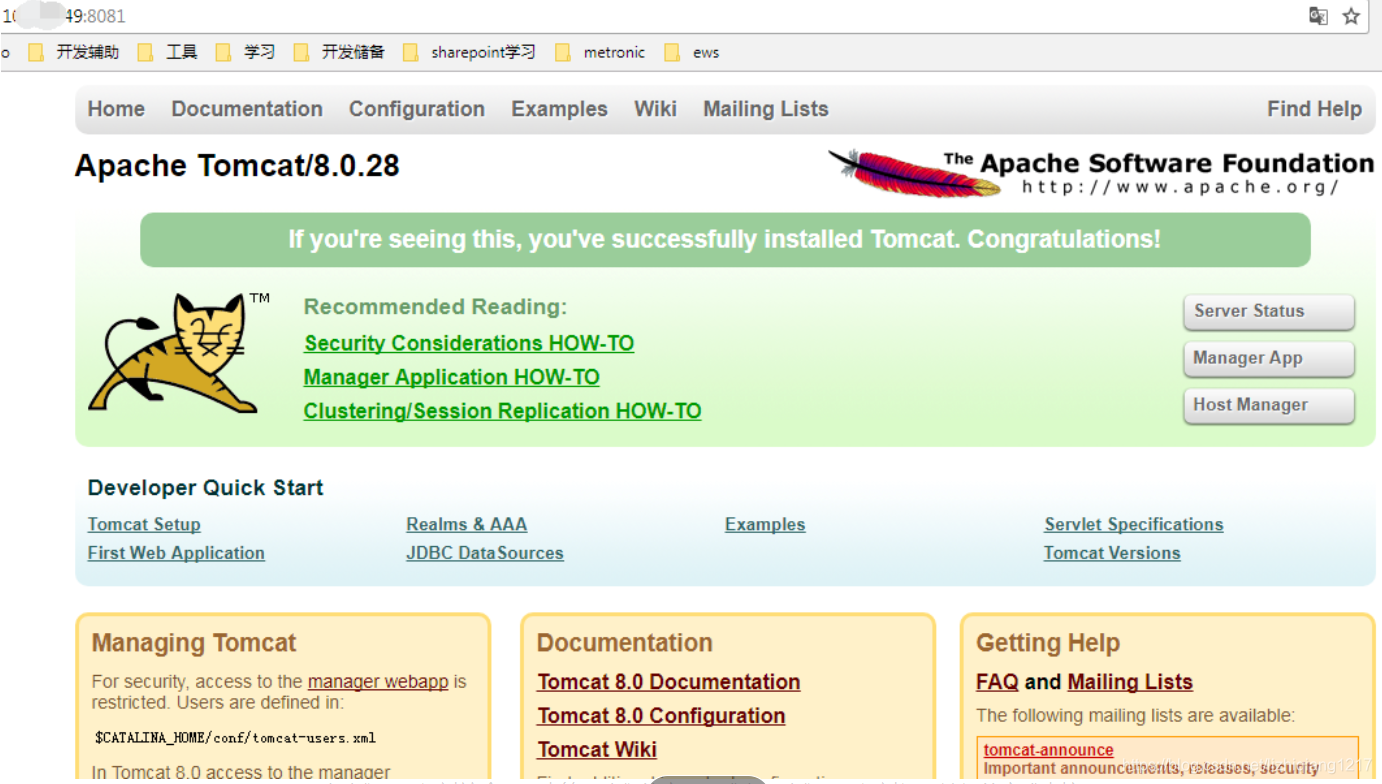1382x784 pixels.
Task: Click the Managing Tomcat heading
Action: pos(194,643)
